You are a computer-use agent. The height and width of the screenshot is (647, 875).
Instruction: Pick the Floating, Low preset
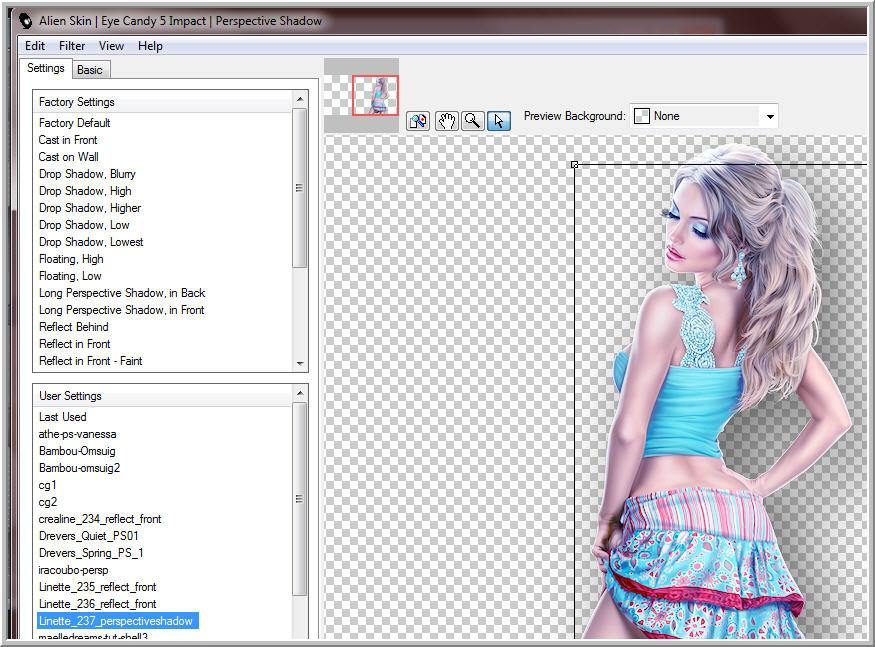point(70,276)
